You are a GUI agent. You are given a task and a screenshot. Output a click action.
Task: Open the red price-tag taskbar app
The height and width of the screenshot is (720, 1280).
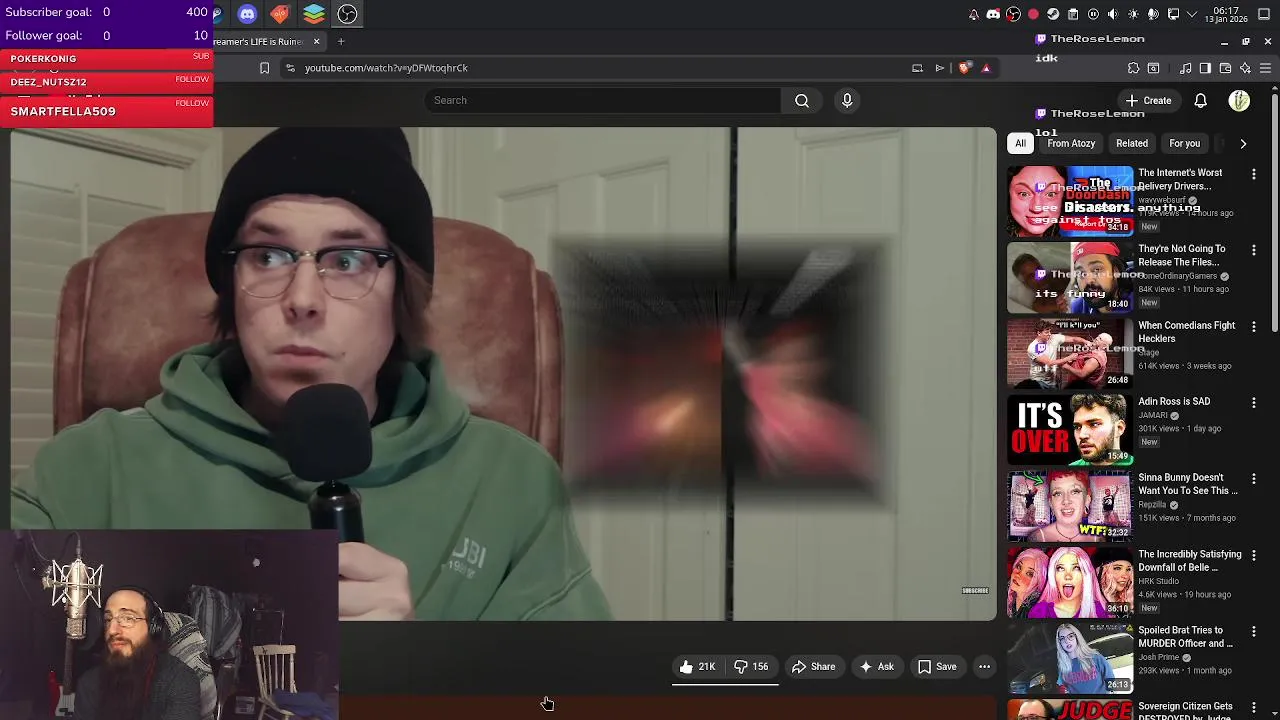click(x=280, y=14)
